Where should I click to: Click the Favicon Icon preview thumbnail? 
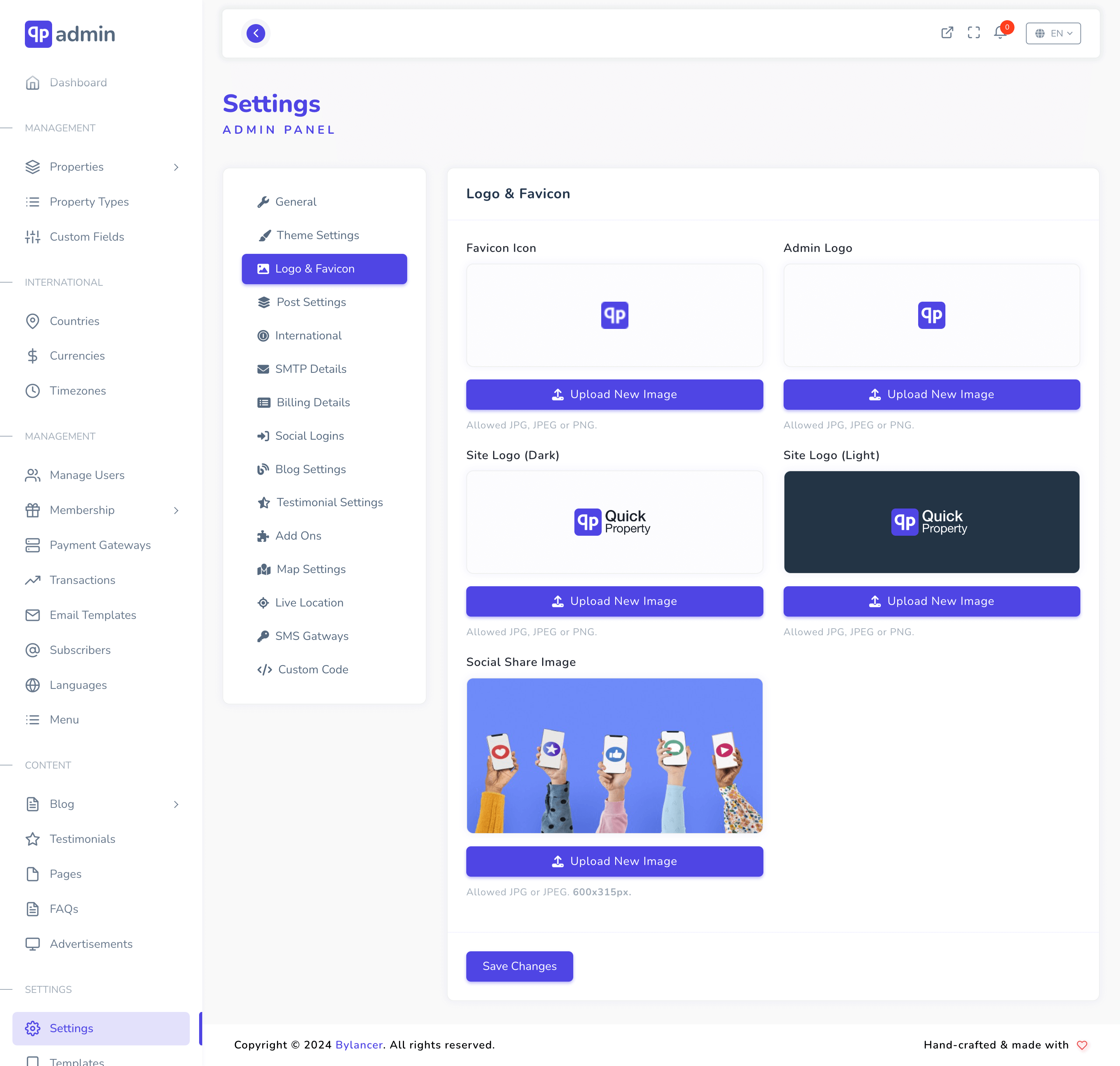pyautogui.click(x=614, y=315)
